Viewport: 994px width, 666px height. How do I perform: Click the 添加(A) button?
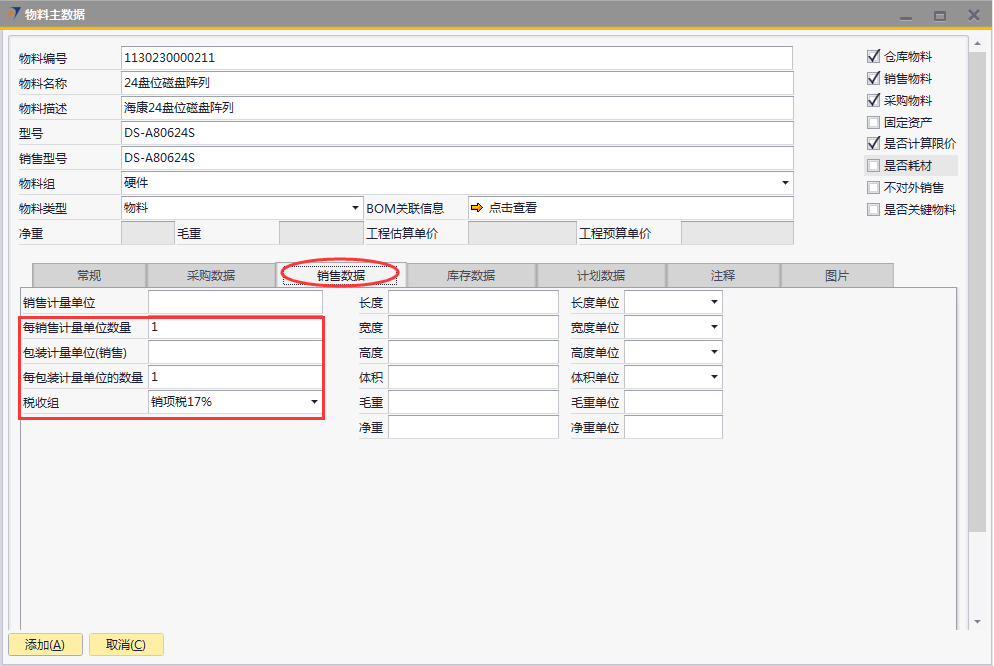(44, 645)
